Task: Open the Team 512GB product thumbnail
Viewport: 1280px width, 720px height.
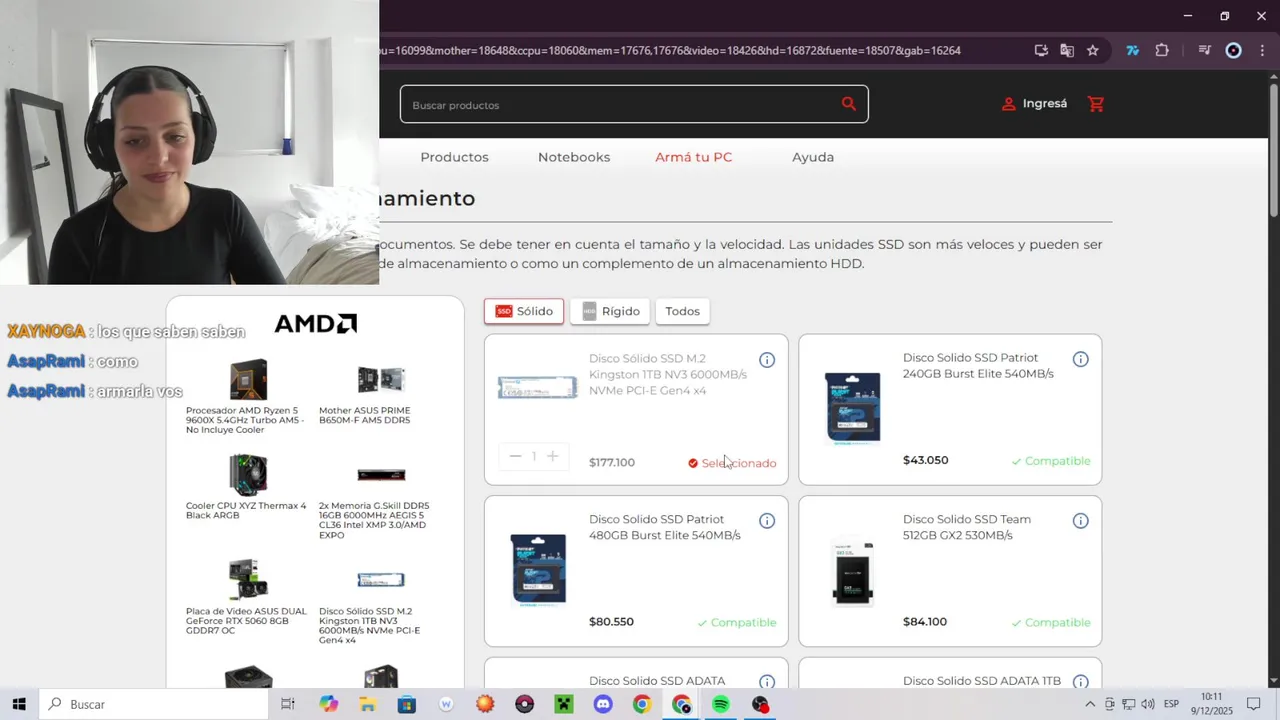Action: [x=853, y=572]
